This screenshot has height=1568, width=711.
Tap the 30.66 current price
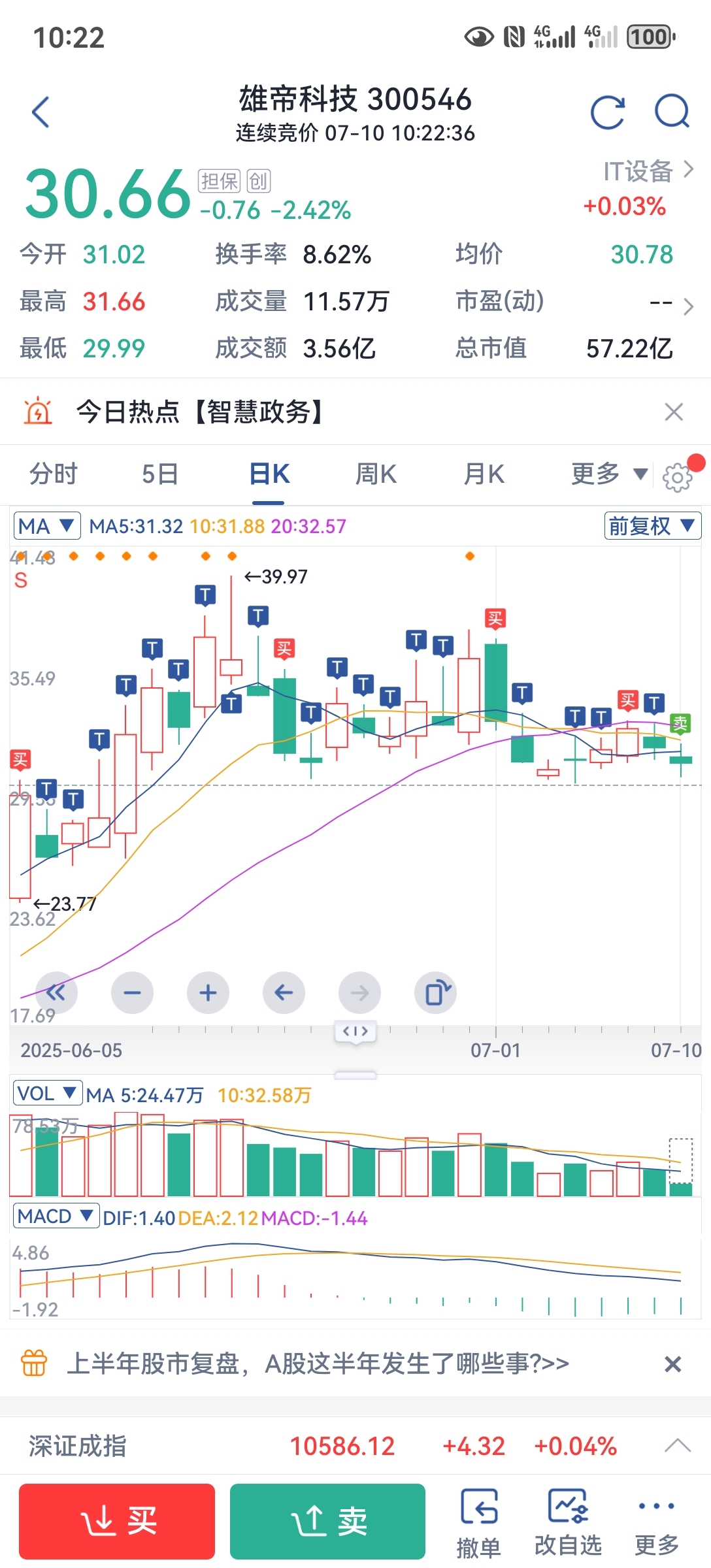(x=108, y=194)
